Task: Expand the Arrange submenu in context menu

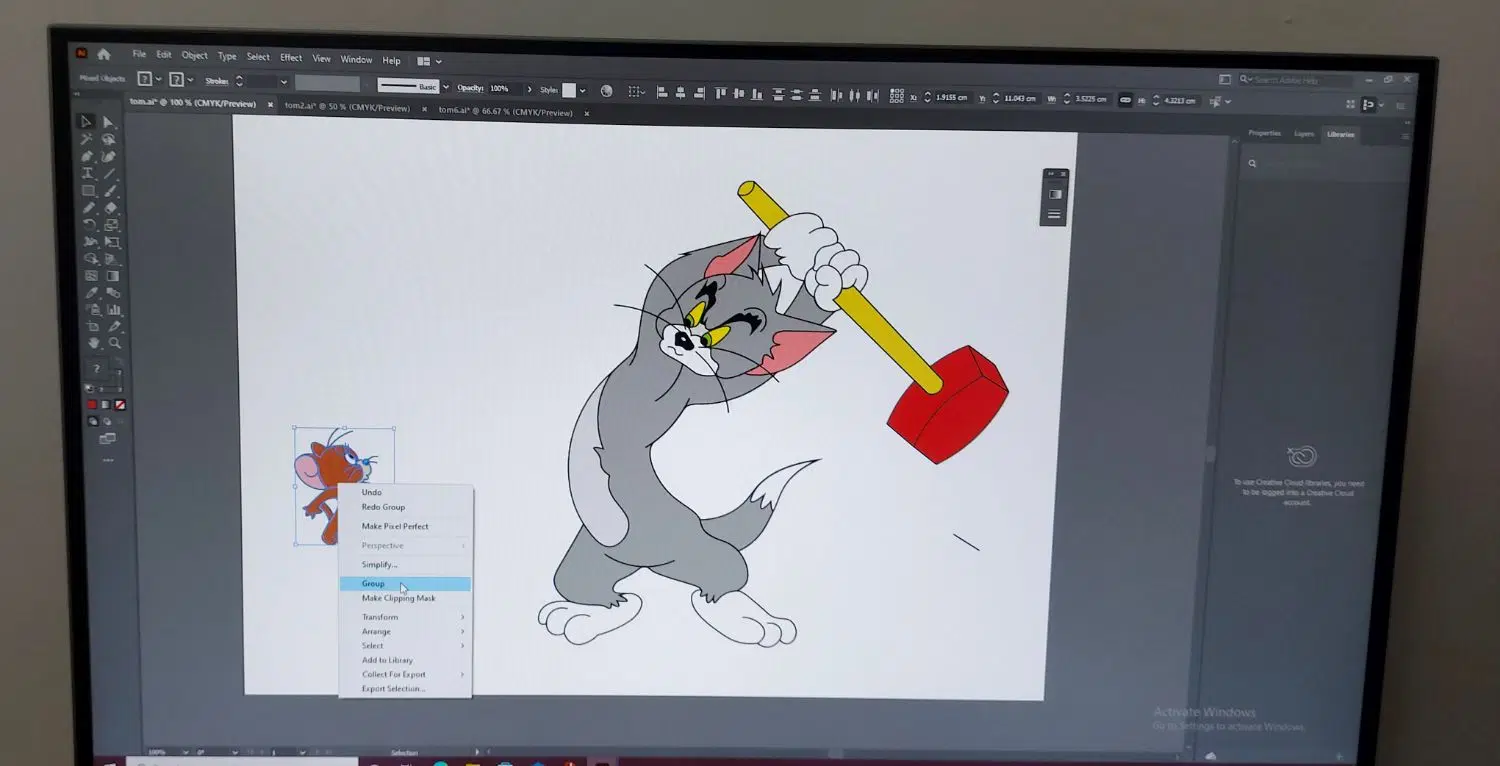Action: tap(404, 632)
